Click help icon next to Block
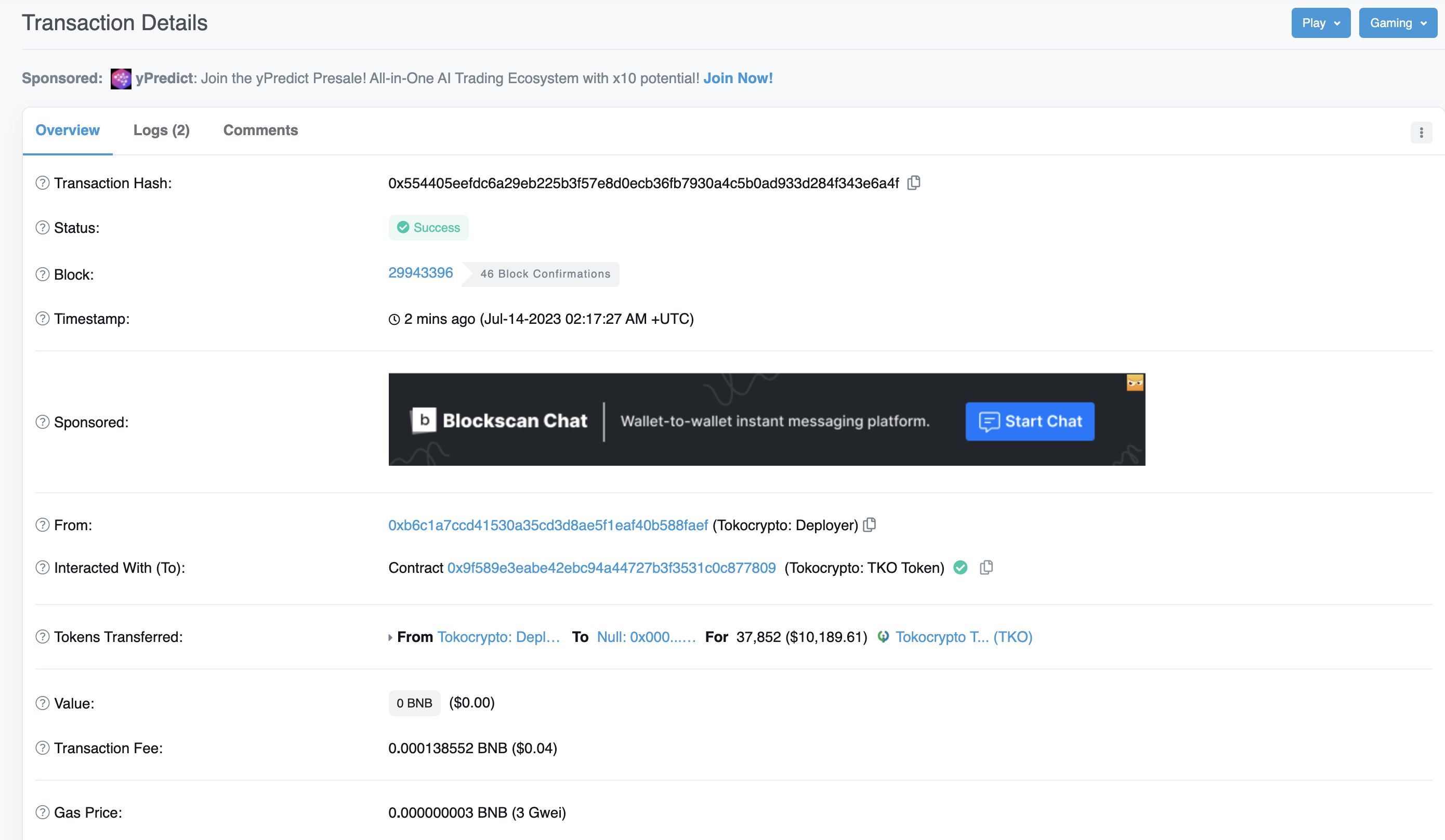Image resolution: width=1445 pixels, height=840 pixels. pyautogui.click(x=43, y=274)
